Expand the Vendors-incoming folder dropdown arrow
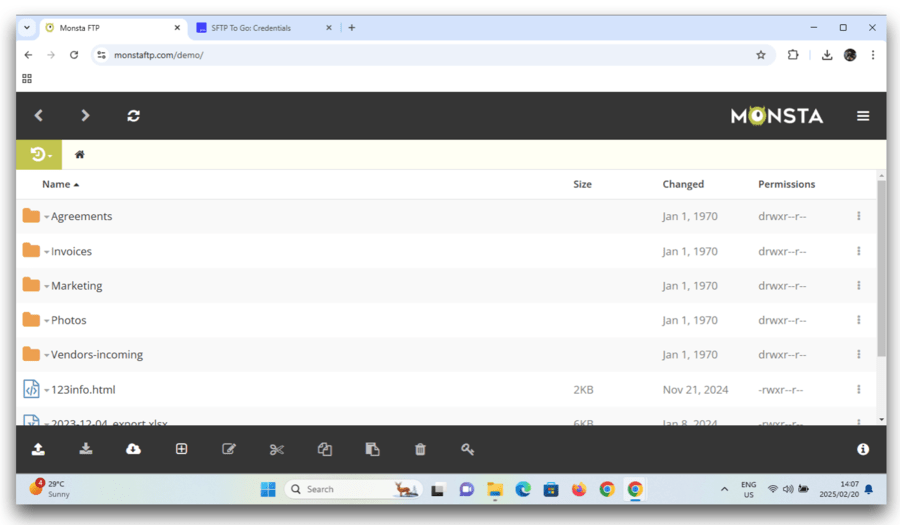This screenshot has height=525, width=900. click(46, 356)
